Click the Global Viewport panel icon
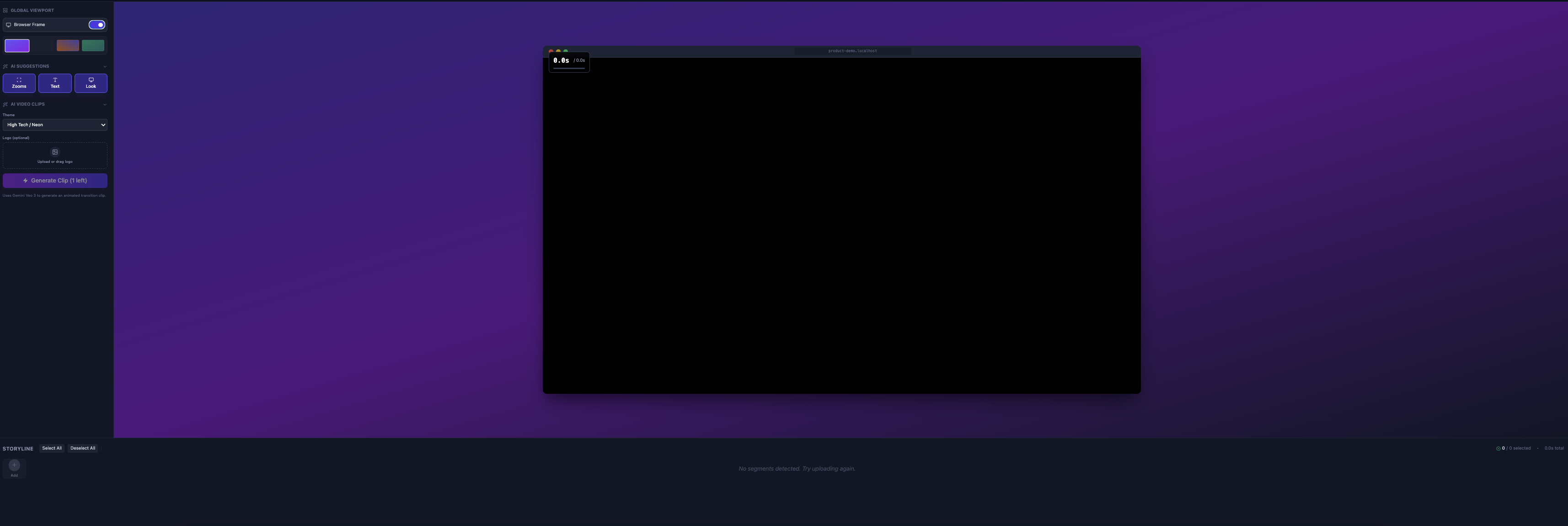 5,10
